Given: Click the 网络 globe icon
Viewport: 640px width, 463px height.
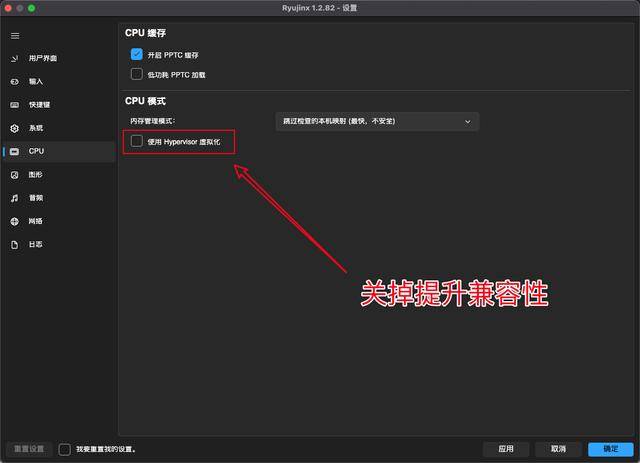Looking at the screenshot, I should [x=15, y=221].
